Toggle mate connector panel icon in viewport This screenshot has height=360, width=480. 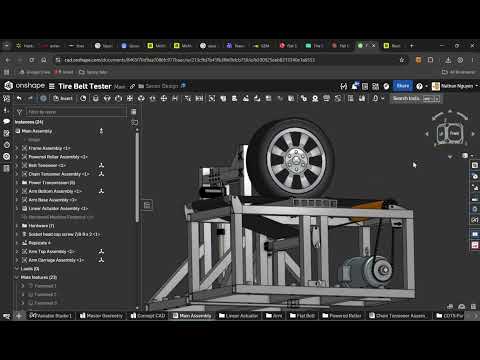(148, 205)
